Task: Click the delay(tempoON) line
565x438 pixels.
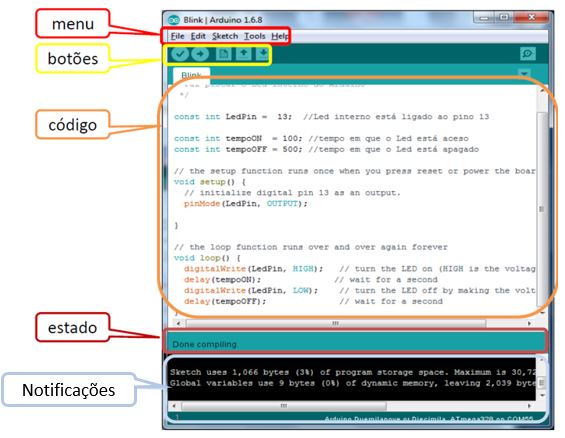Action: (x=311, y=280)
